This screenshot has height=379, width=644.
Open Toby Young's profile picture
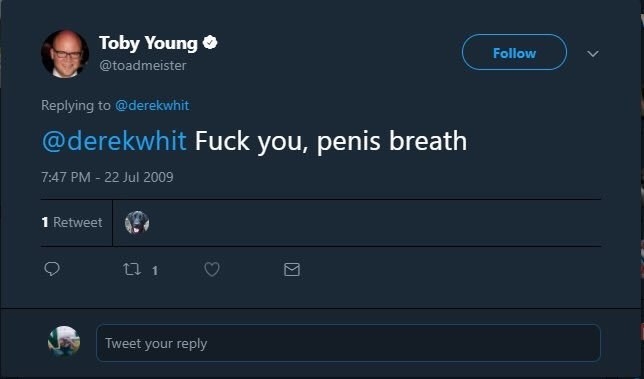click(64, 54)
